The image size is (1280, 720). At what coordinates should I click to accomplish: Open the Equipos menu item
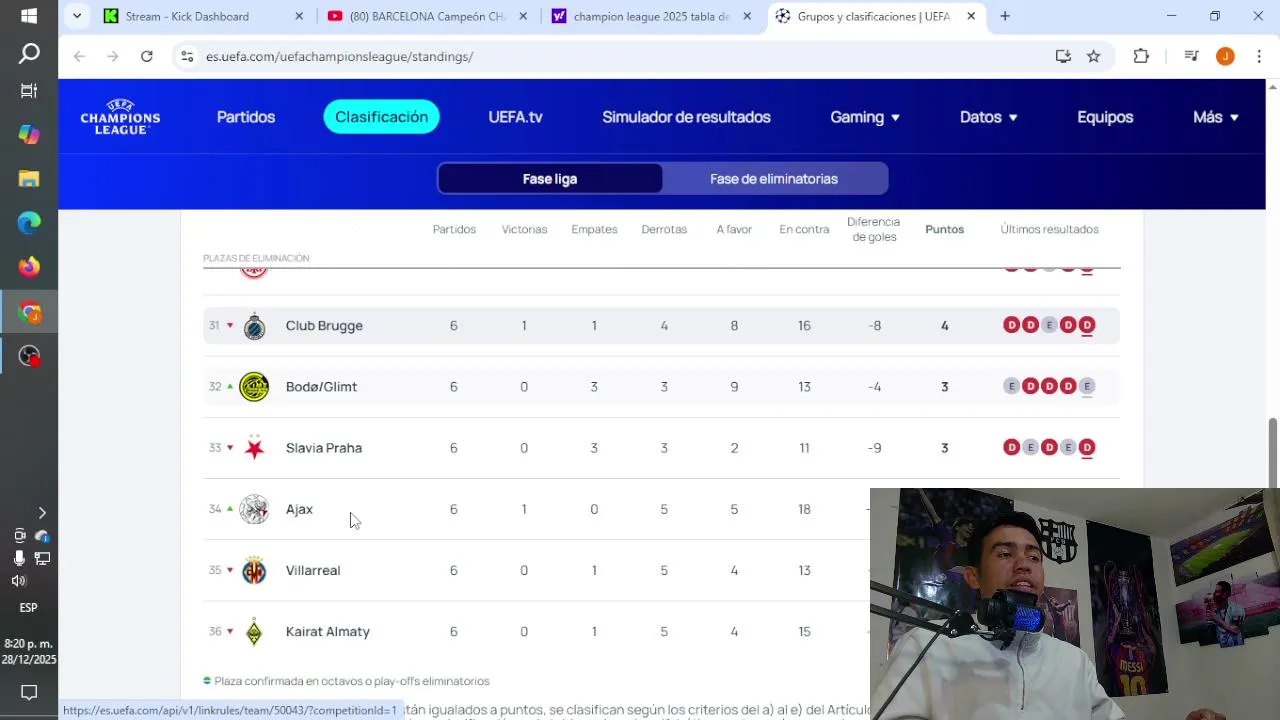[x=1105, y=117]
